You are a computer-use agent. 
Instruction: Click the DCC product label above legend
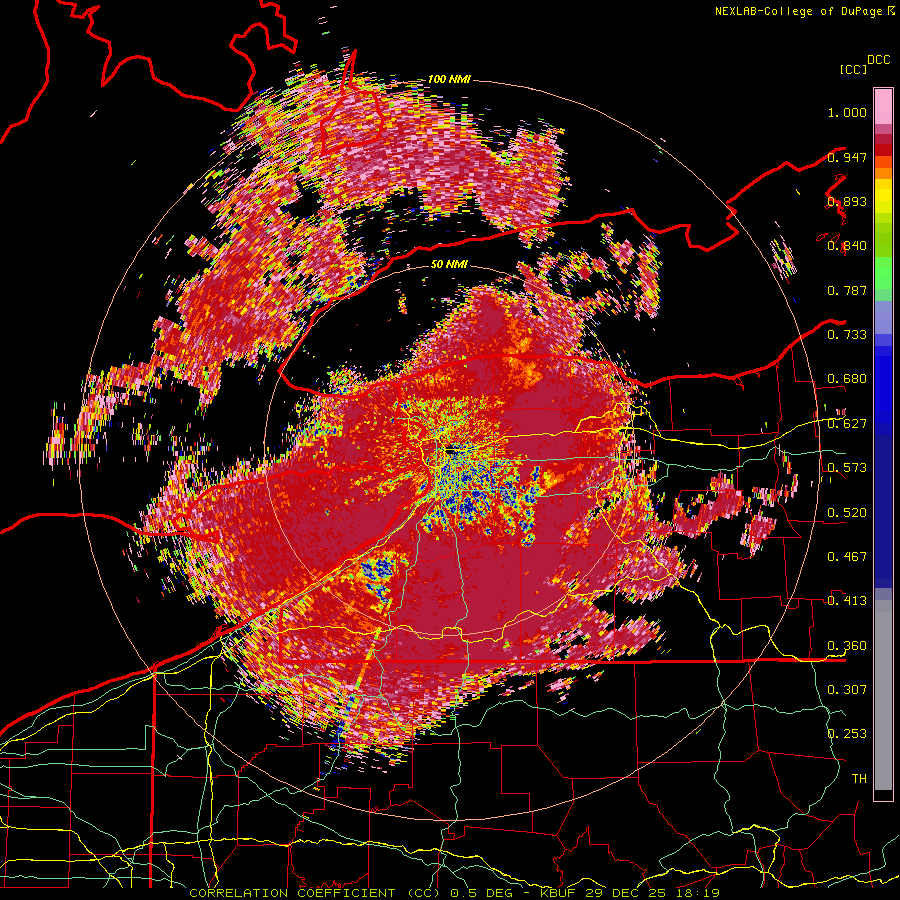point(878,60)
